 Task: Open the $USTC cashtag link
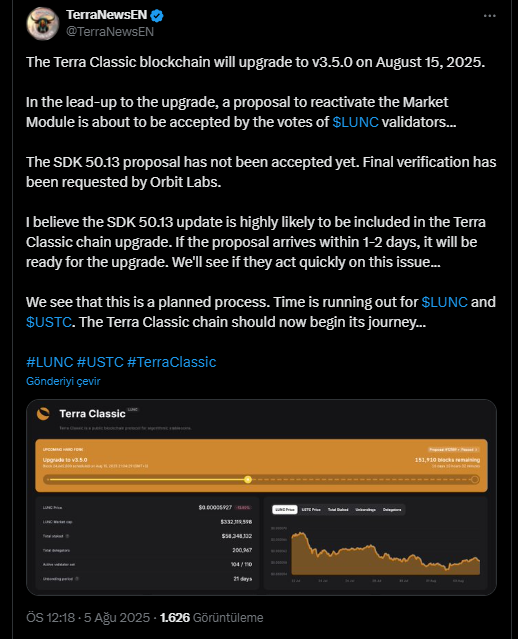click(x=49, y=322)
